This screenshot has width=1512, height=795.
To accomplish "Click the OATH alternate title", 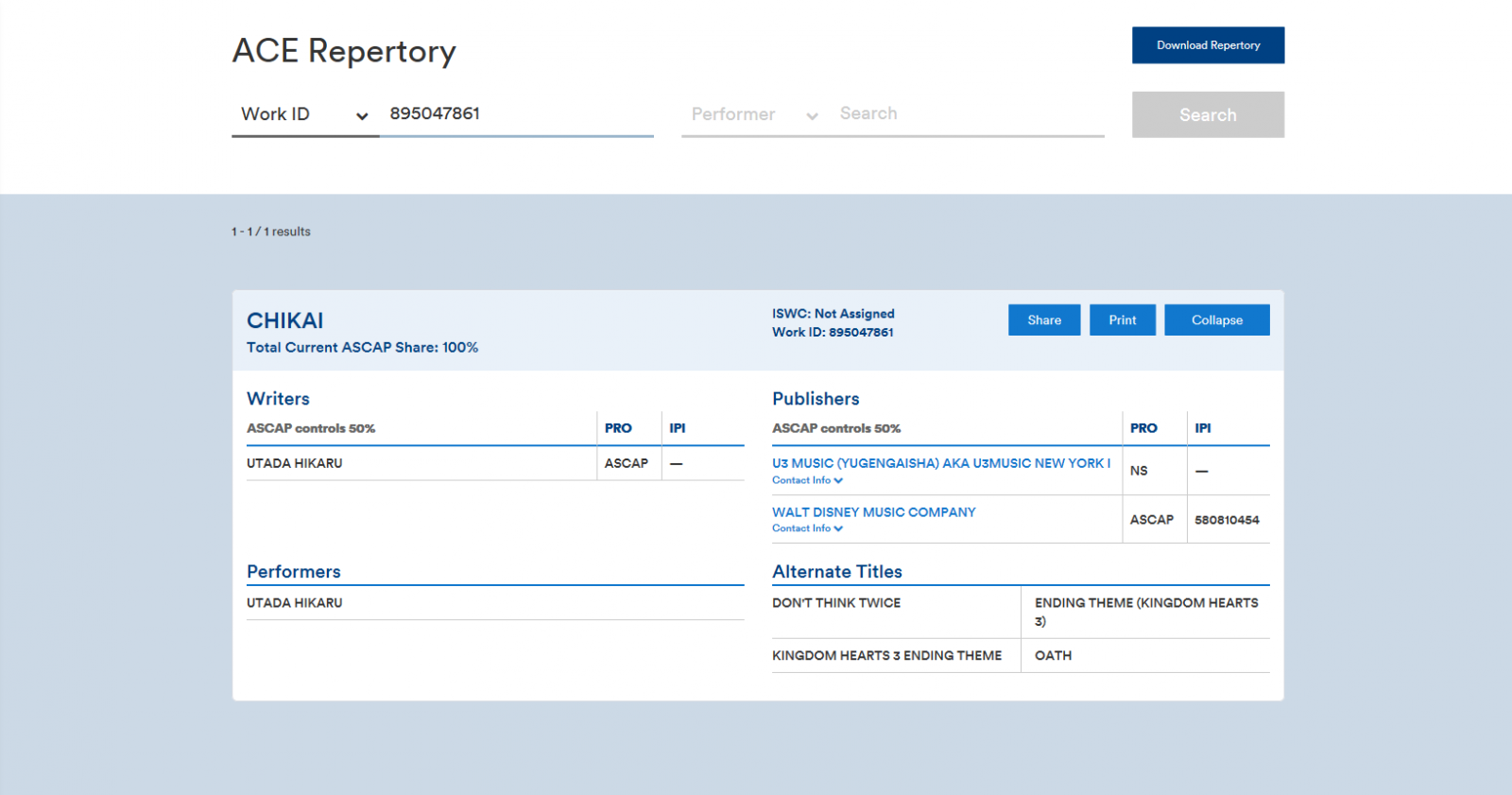I will [1053, 655].
